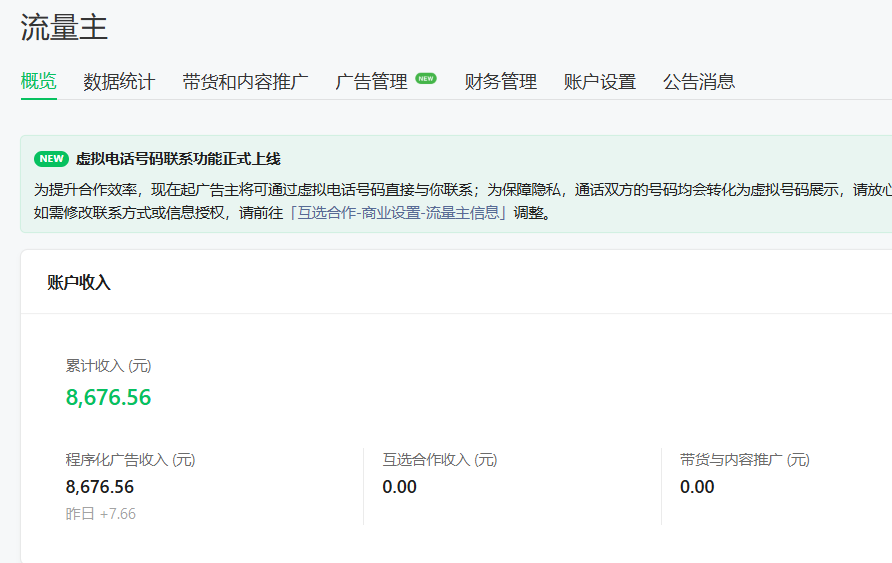Image resolution: width=892 pixels, height=563 pixels.
Task: Open the 互选合作-商业设置-流量主信息 link
Action: pos(398,213)
